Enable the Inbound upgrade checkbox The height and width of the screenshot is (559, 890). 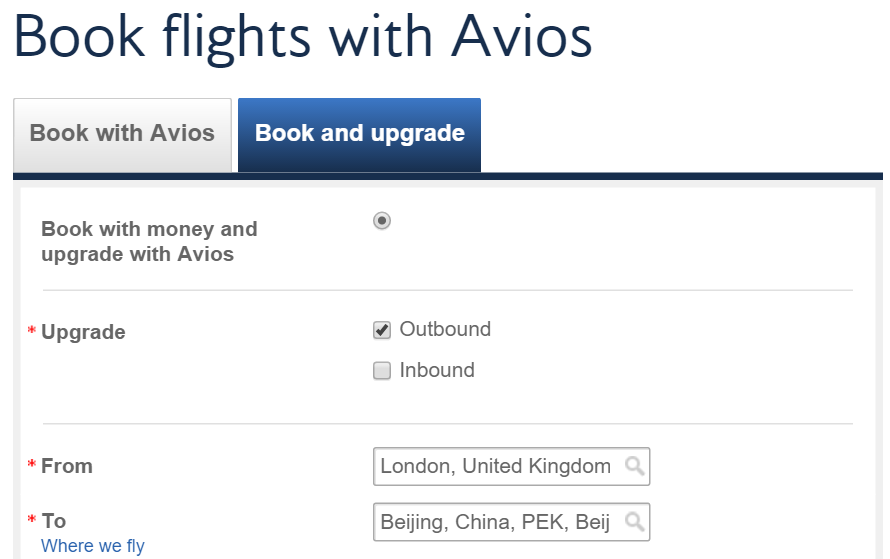382,371
